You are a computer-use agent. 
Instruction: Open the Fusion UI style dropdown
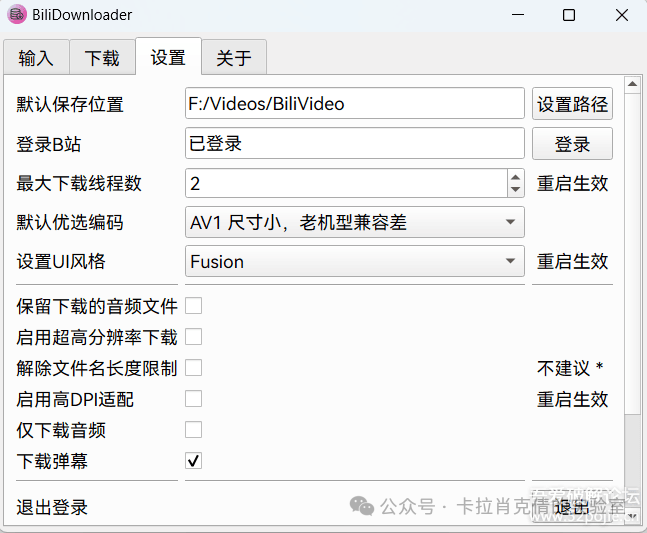click(355, 261)
